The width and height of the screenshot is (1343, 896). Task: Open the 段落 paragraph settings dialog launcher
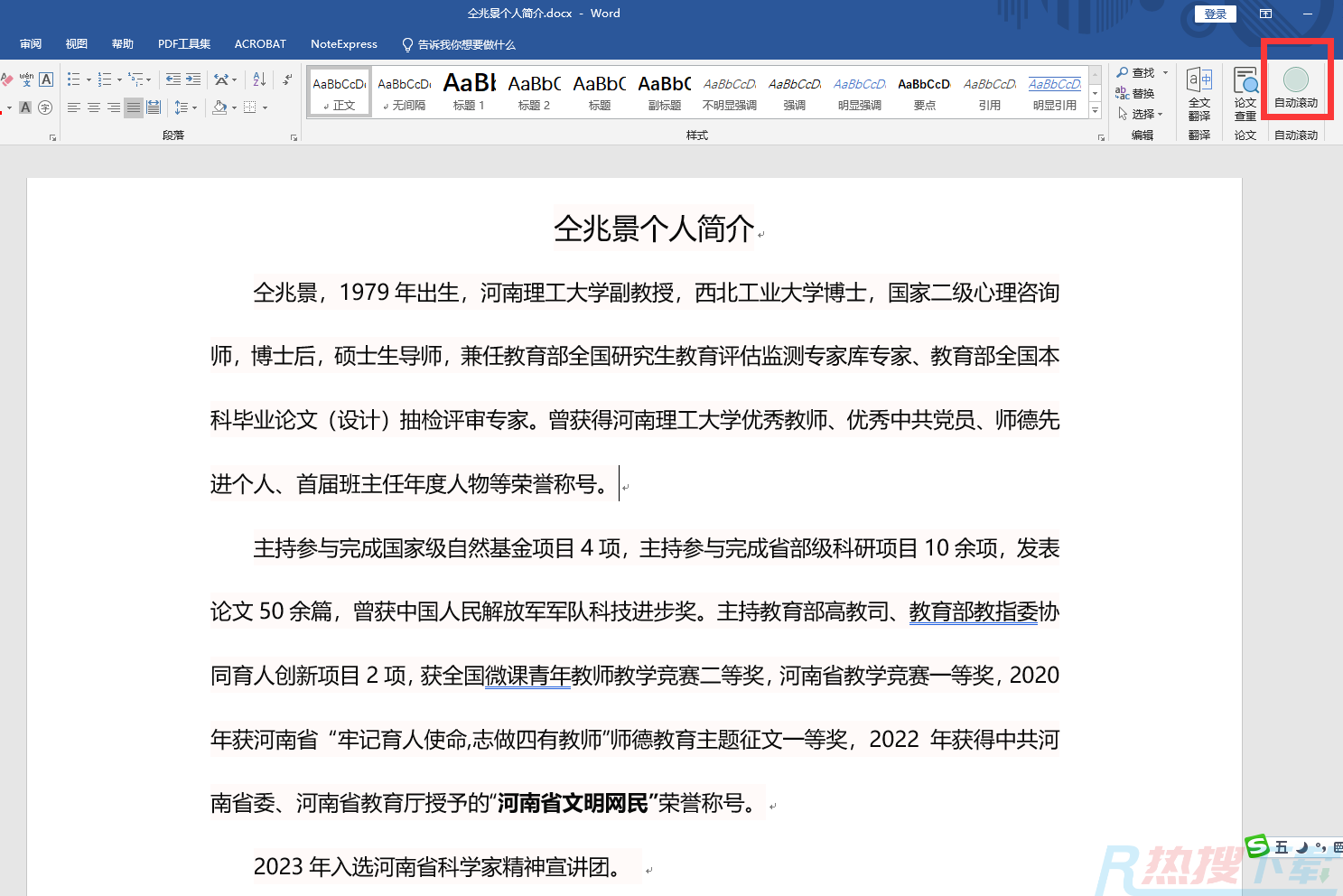tap(294, 136)
